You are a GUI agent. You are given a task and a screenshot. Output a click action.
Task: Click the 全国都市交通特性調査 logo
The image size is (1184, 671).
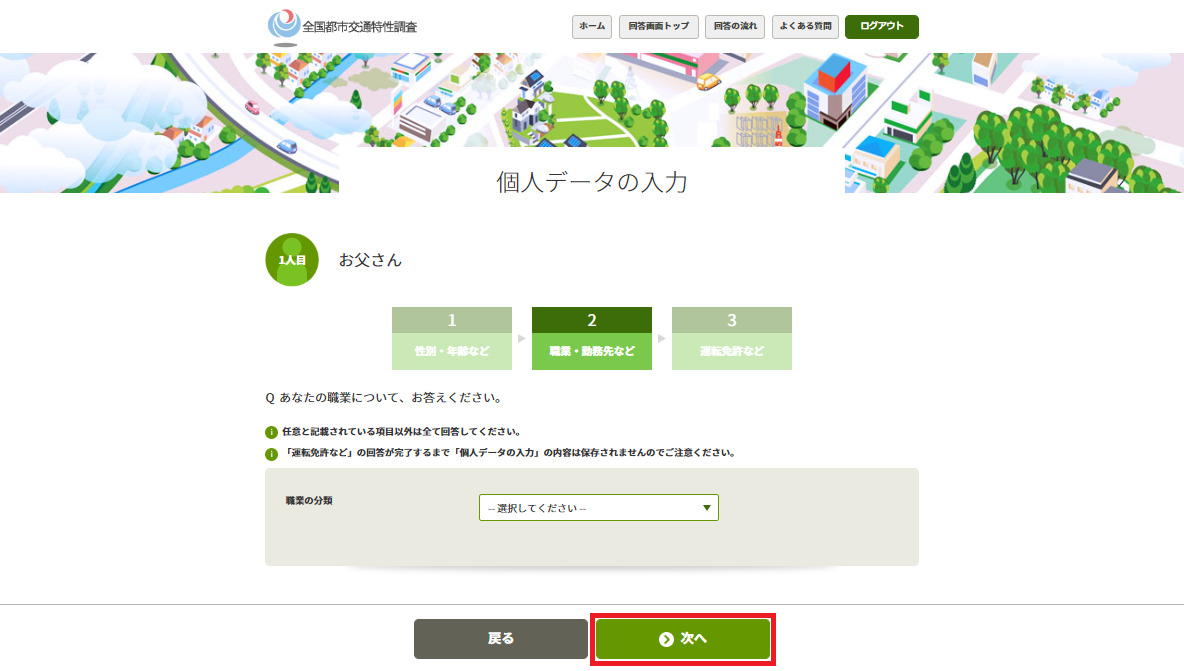pyautogui.click(x=342, y=26)
